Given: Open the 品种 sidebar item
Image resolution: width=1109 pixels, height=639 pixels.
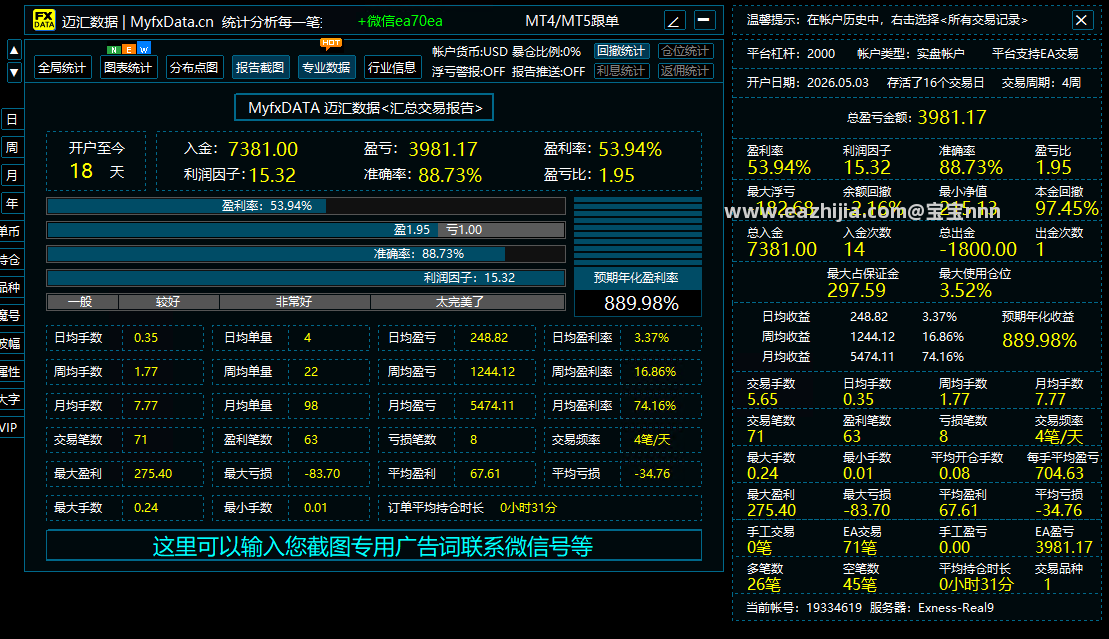Looking at the screenshot, I should [11, 287].
